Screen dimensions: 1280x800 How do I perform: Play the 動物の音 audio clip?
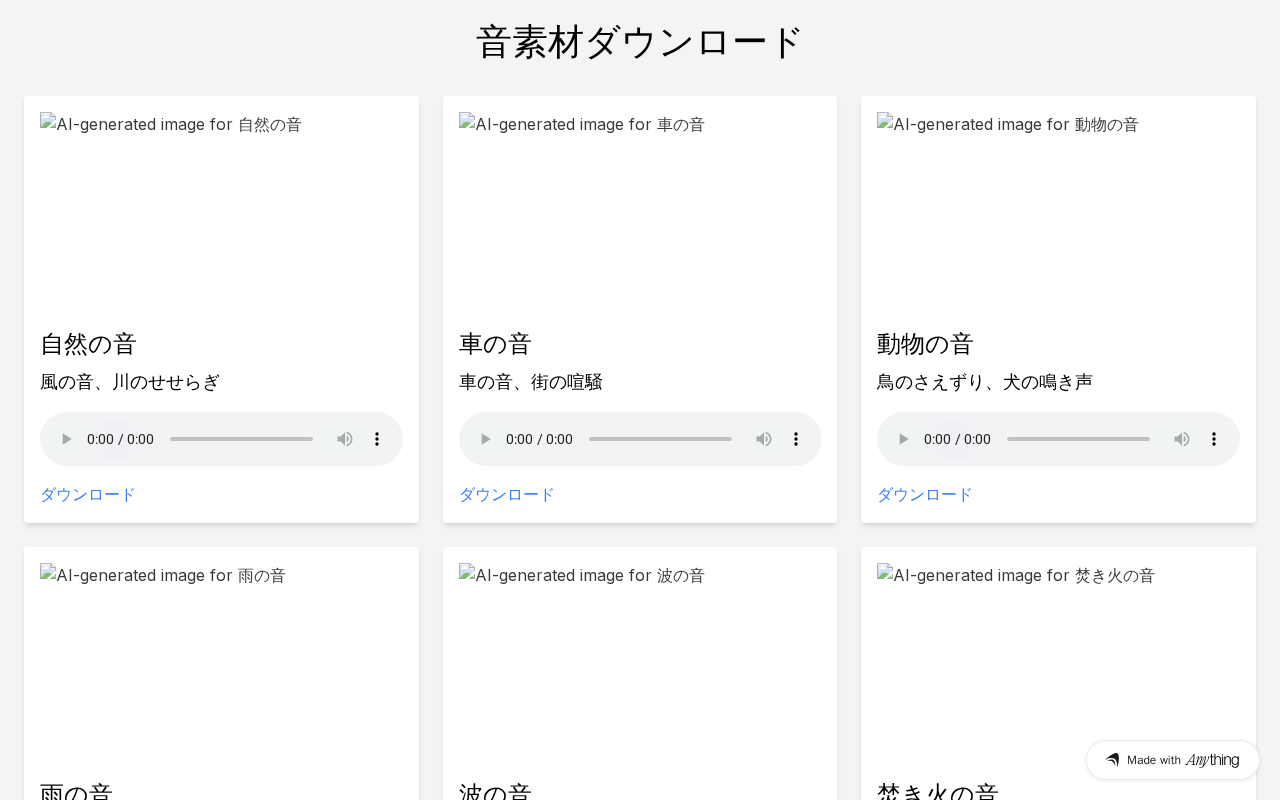pos(904,439)
